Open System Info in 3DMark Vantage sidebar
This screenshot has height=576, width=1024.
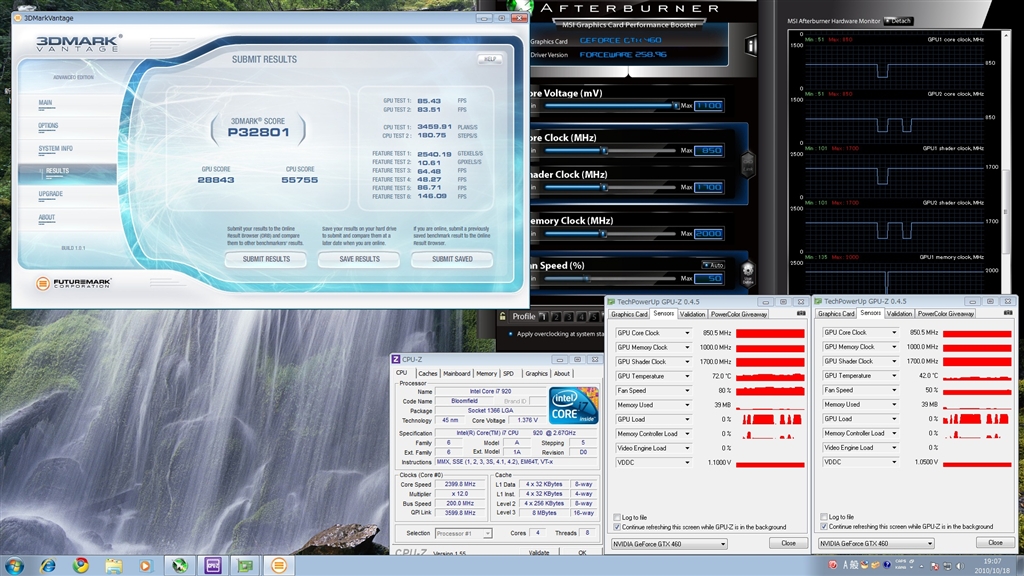coord(56,149)
